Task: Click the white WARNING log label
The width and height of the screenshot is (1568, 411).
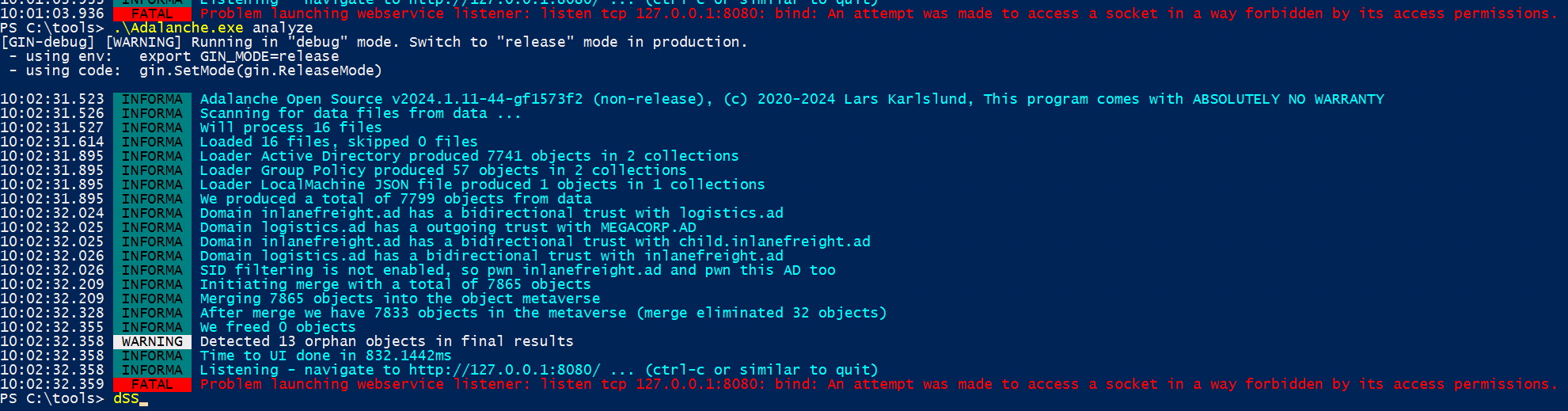Action: pos(152,342)
